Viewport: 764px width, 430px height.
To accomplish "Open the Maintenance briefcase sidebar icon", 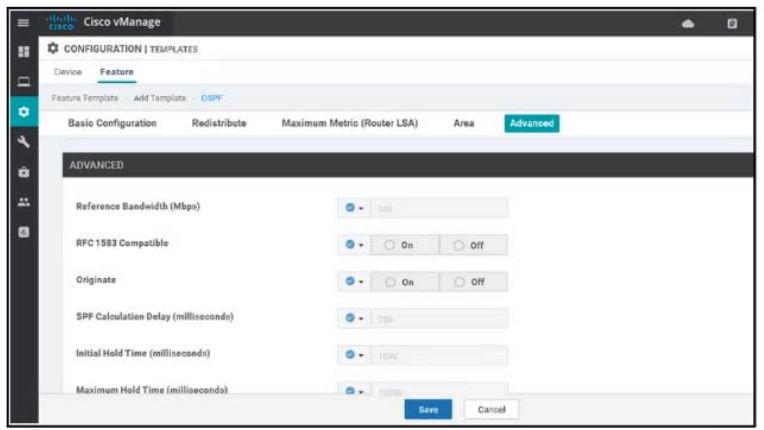I will pos(23,172).
